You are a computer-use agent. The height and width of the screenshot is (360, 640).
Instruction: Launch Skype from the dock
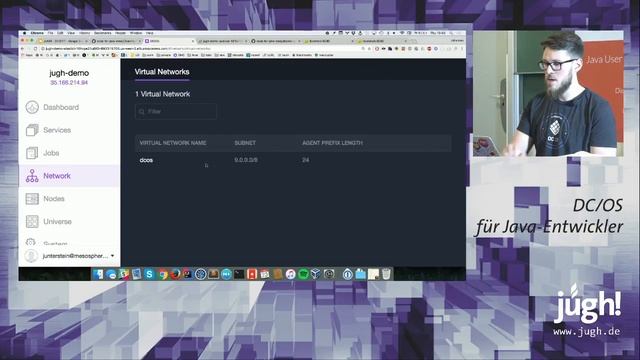(x=149, y=274)
